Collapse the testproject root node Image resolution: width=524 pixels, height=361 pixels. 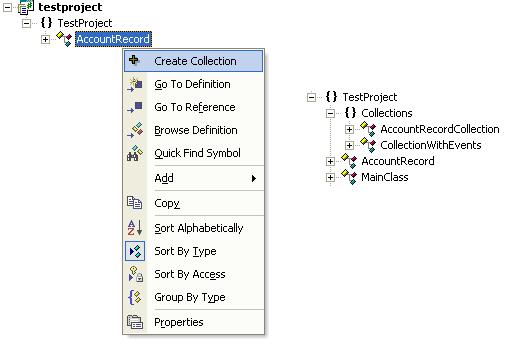[x=8, y=7]
